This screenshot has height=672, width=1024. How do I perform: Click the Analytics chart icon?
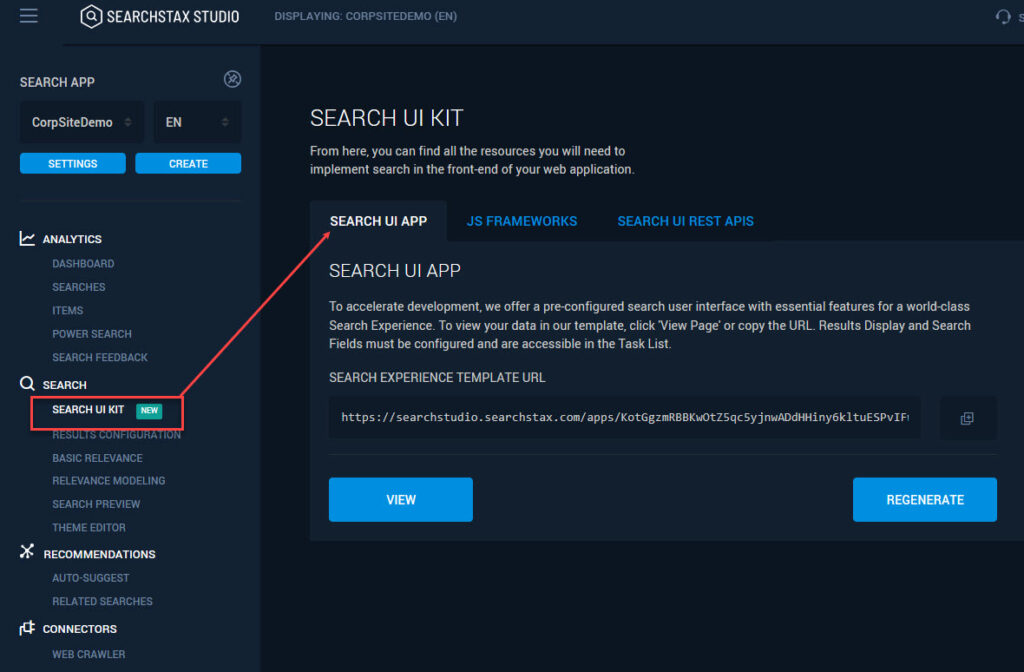coord(27,238)
